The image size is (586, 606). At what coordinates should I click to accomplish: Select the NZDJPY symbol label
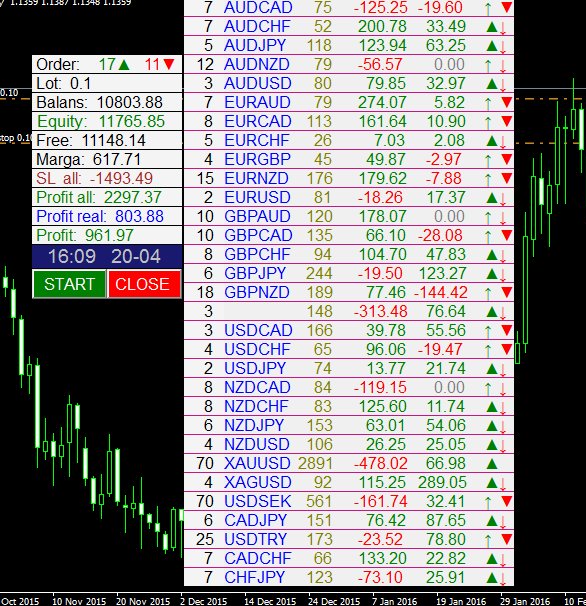[x=254, y=425]
